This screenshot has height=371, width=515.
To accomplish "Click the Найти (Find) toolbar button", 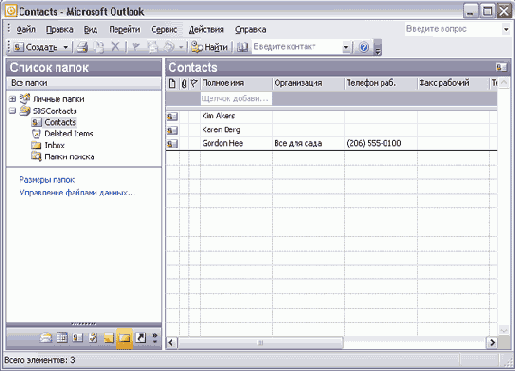I will (209, 47).
